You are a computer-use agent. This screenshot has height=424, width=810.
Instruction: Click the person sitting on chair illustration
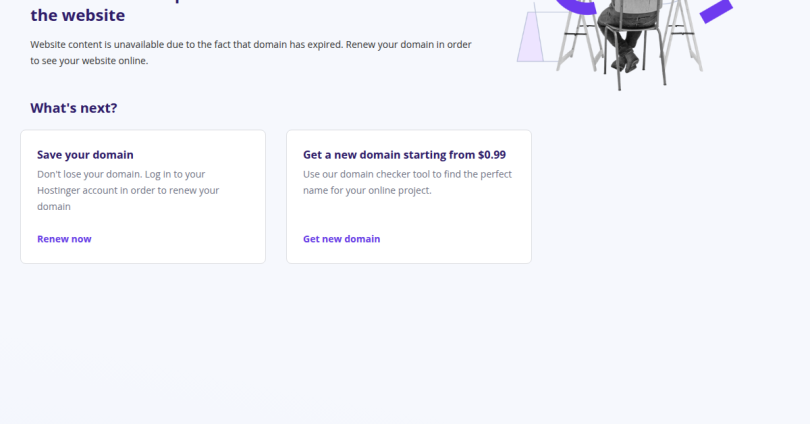(x=628, y=34)
